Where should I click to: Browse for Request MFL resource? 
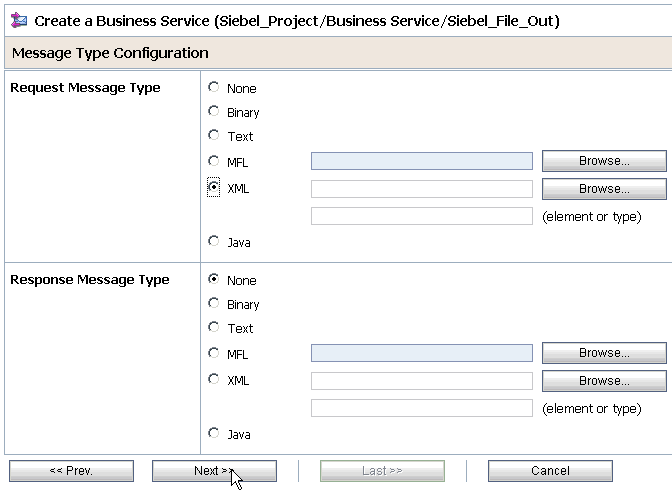pyautogui.click(x=604, y=161)
